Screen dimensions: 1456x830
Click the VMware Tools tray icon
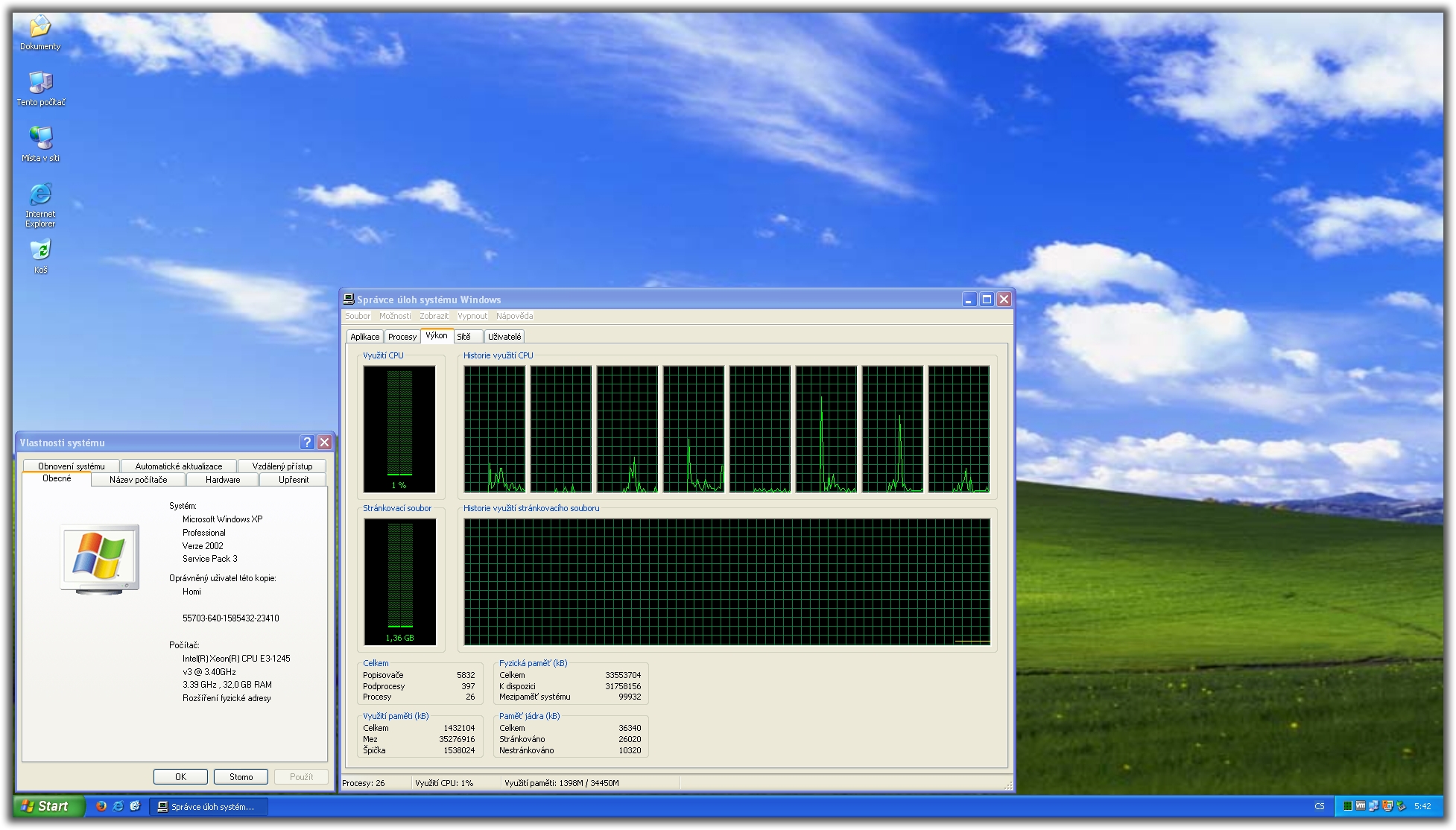(x=1360, y=805)
